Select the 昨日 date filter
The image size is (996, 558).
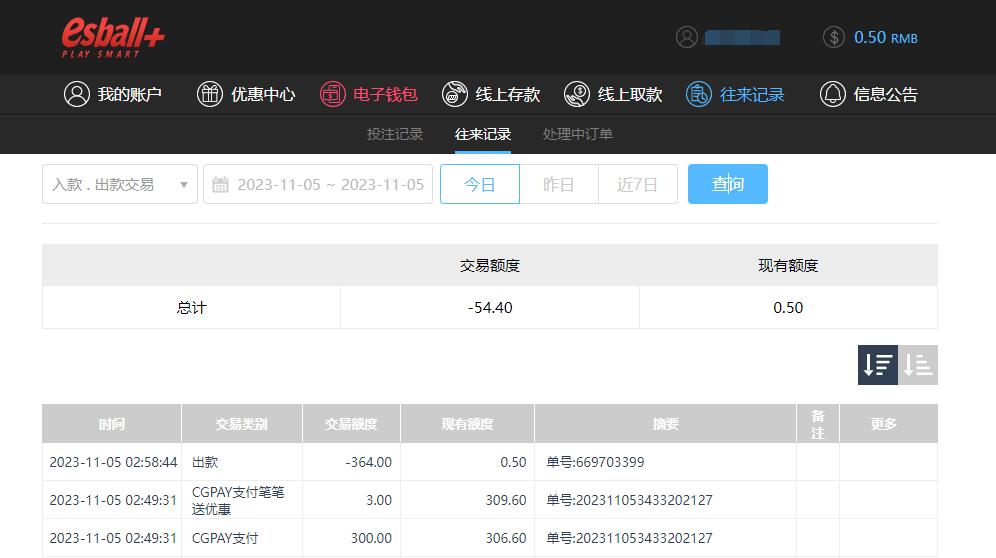pyautogui.click(x=559, y=184)
